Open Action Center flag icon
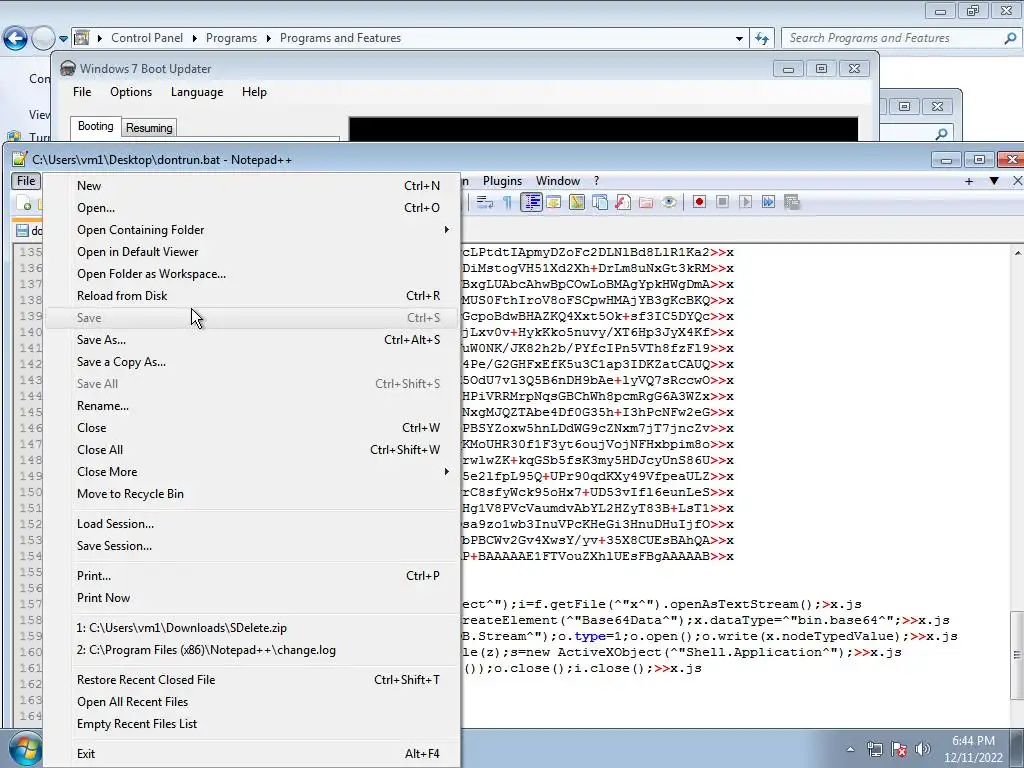The image size is (1024, 768). [899, 749]
